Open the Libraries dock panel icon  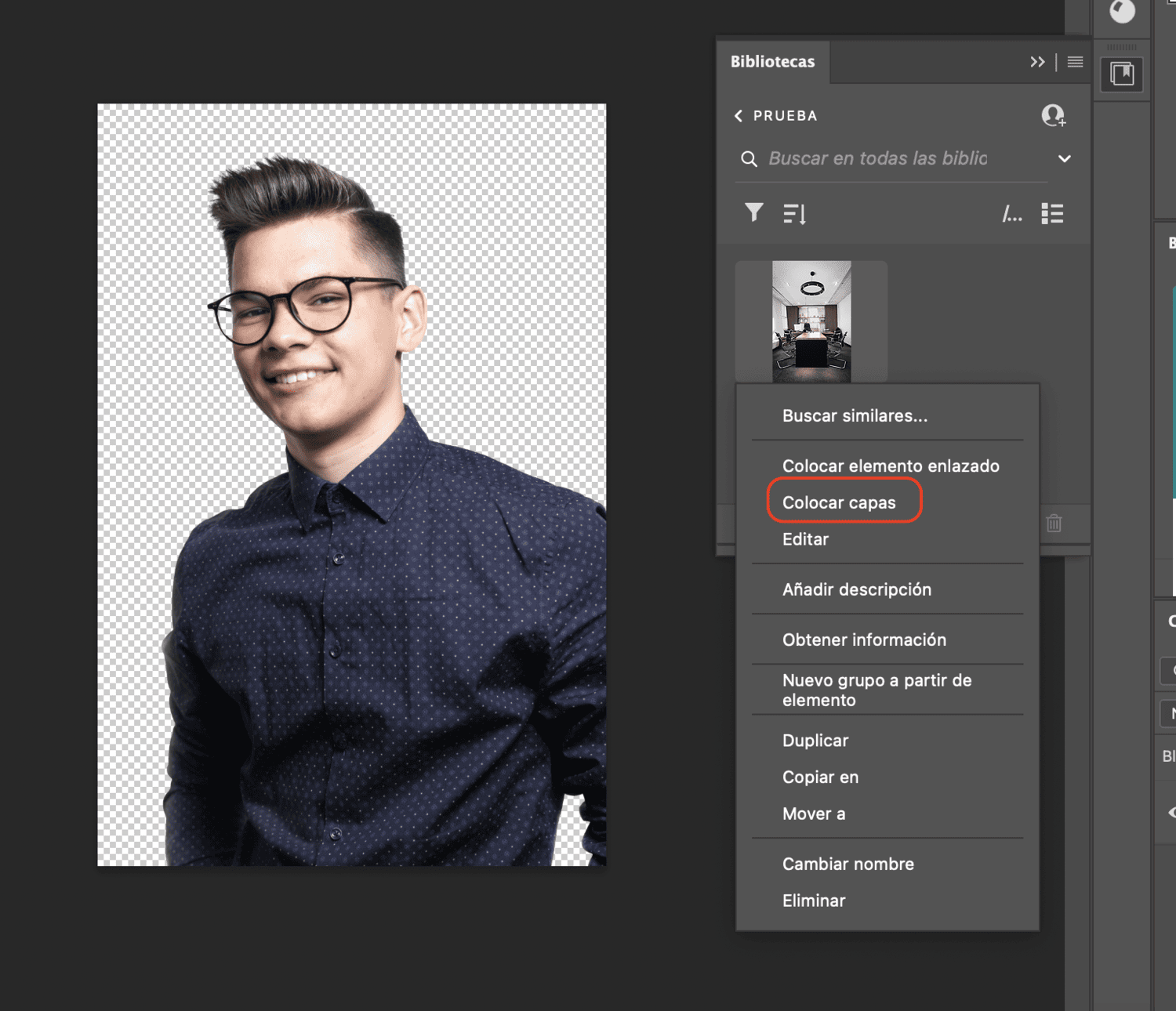[x=1122, y=74]
